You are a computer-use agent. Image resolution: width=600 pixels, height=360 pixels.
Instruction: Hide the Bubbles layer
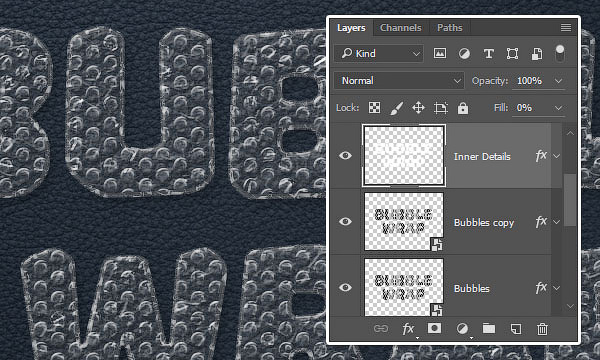tap(345, 287)
